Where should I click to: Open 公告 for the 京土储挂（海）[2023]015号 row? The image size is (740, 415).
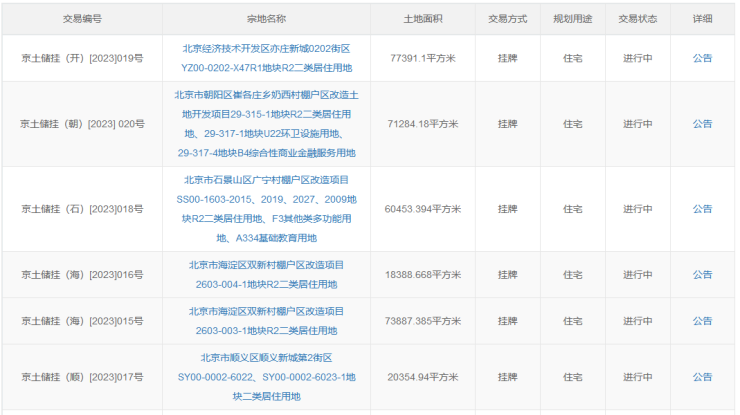click(702, 321)
